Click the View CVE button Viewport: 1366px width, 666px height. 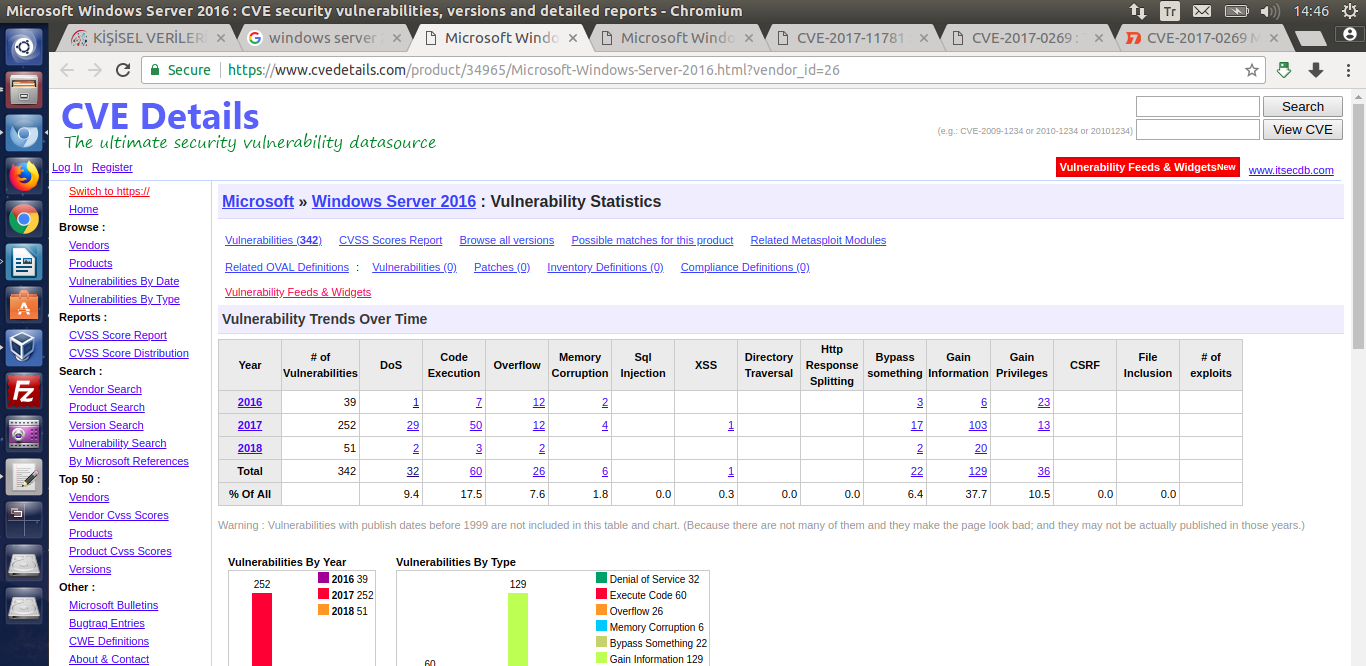click(1303, 130)
